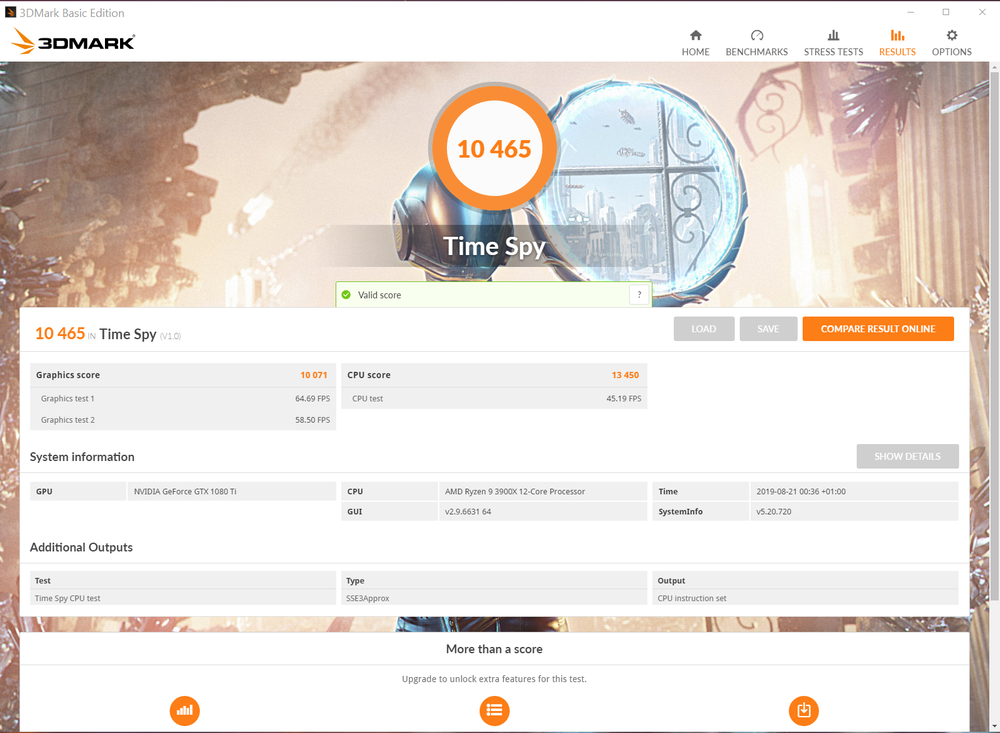Viewport: 1000px width, 733px height.
Task: Click the SystemInfo label cell
Action: (x=700, y=512)
